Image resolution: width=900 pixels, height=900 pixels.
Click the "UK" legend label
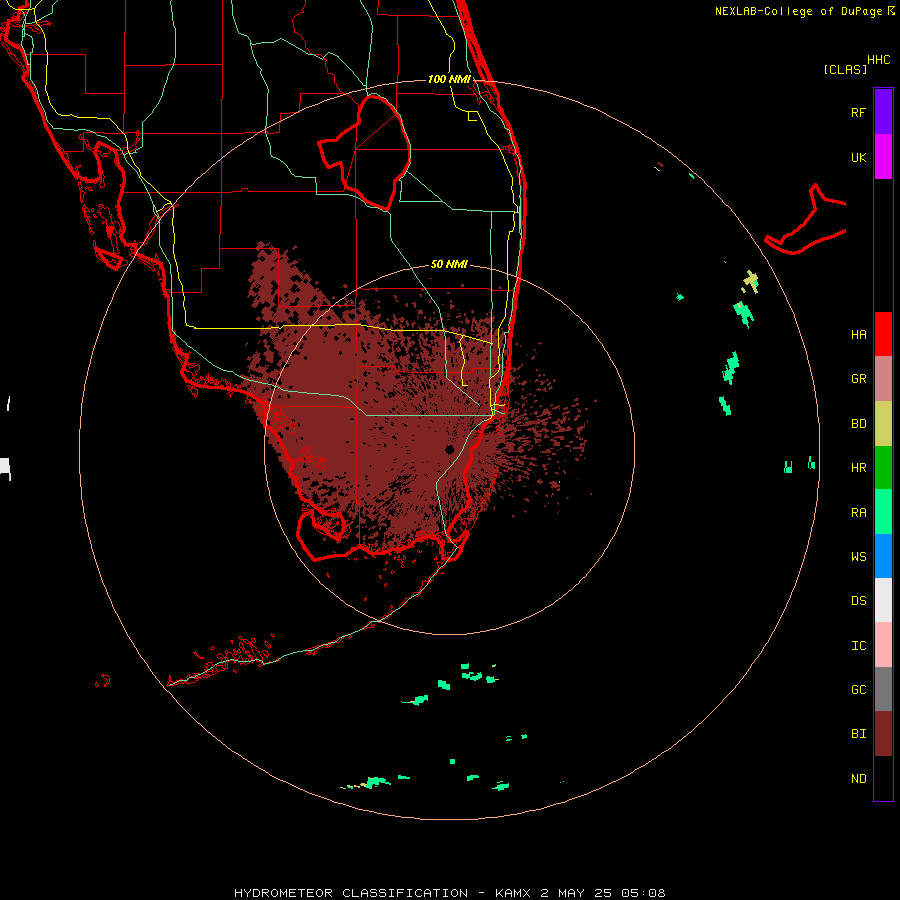click(858, 157)
